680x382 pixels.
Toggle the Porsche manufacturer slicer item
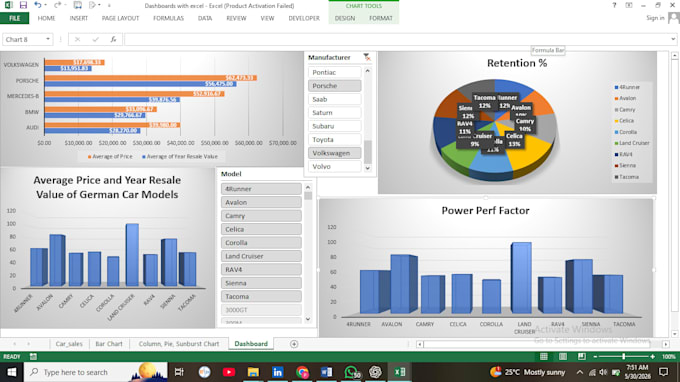[334, 86]
